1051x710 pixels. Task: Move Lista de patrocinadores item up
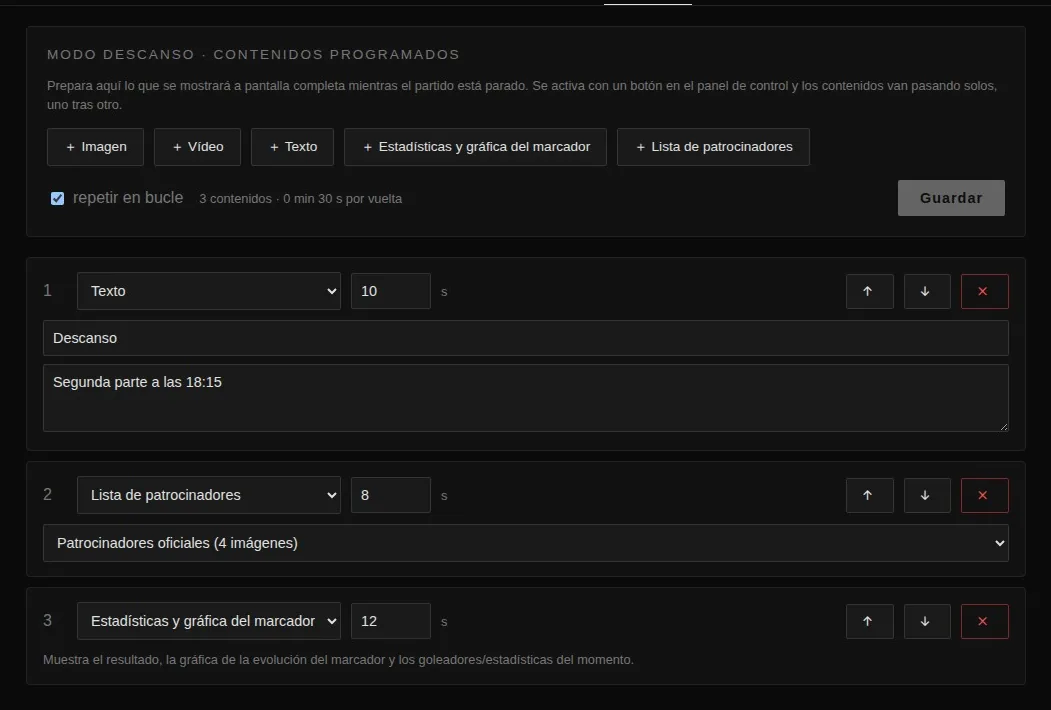point(869,495)
